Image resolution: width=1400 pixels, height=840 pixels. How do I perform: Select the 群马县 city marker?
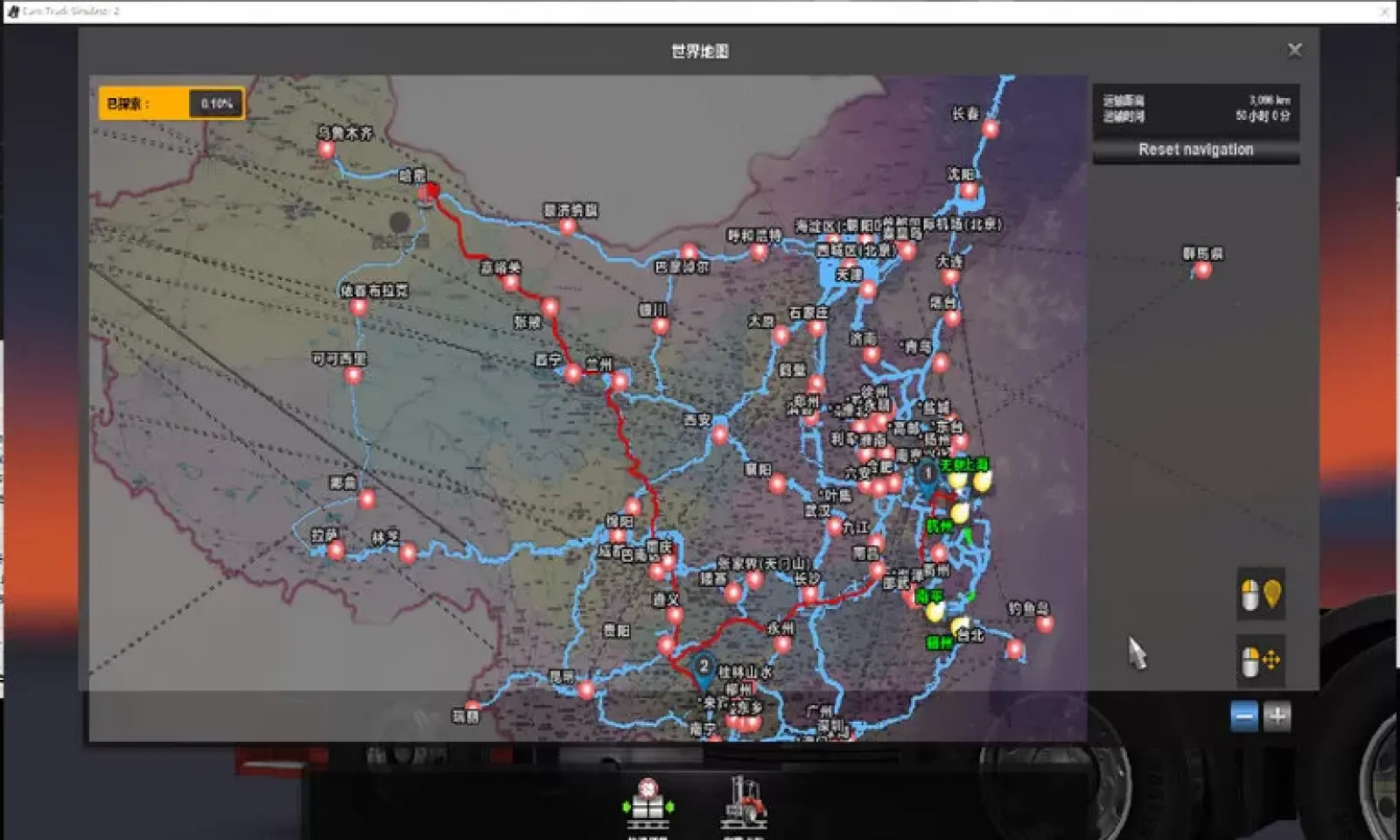coord(1203,269)
